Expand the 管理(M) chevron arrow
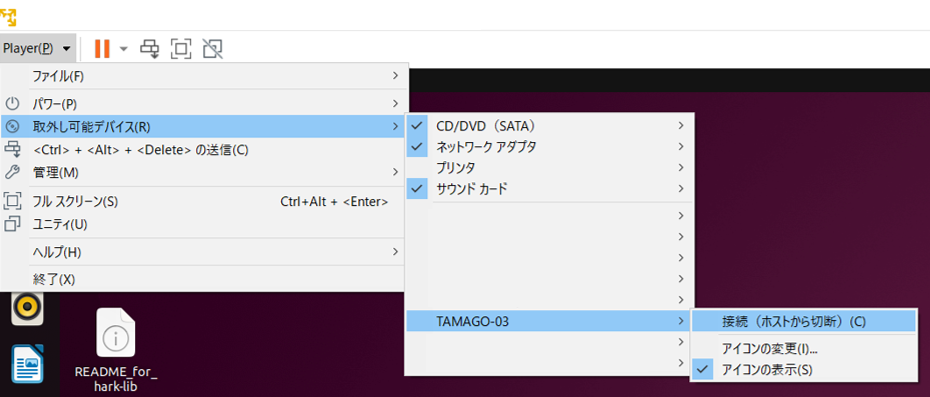The height and width of the screenshot is (397, 930). [x=396, y=173]
